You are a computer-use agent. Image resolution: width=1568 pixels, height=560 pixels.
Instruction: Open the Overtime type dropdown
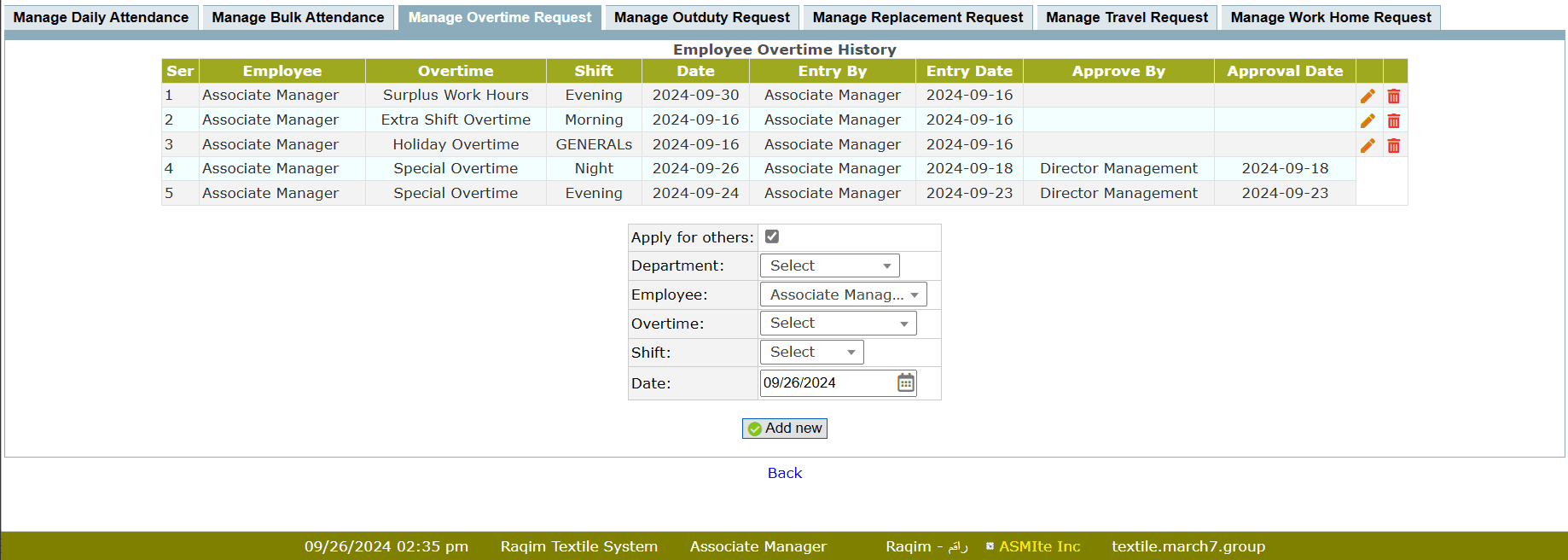(x=838, y=324)
